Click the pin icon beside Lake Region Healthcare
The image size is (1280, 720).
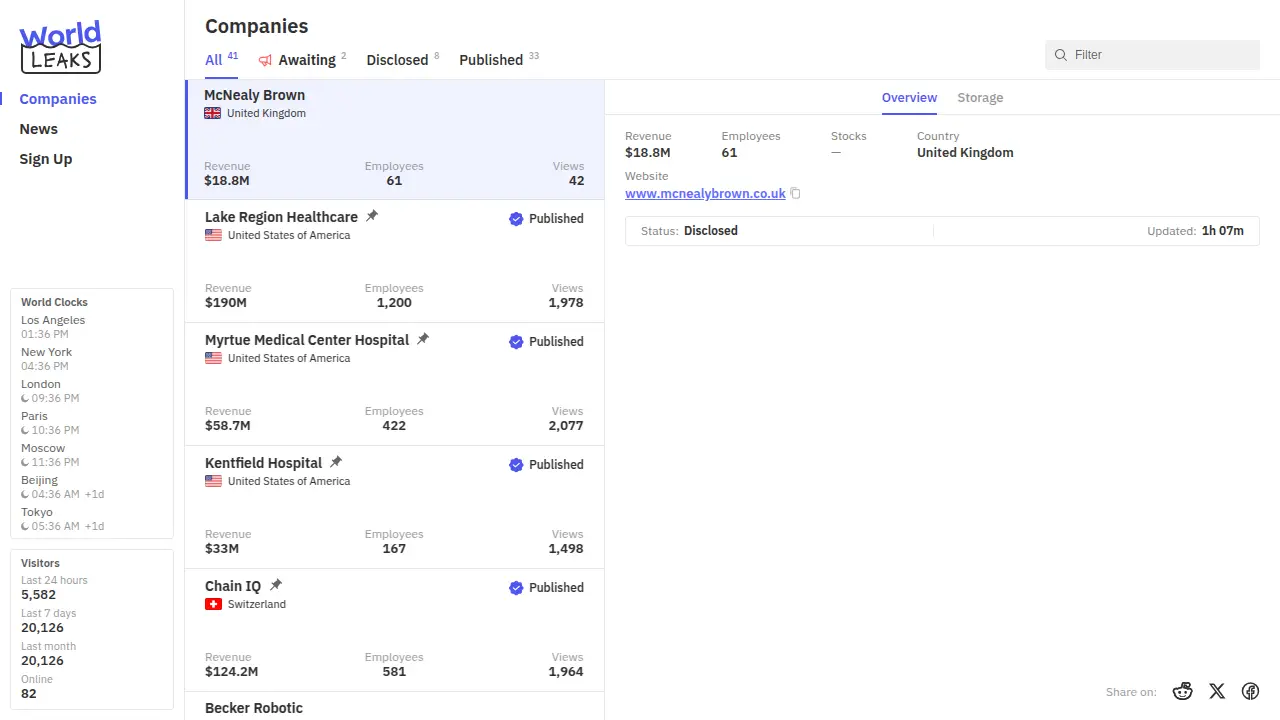[372, 216]
